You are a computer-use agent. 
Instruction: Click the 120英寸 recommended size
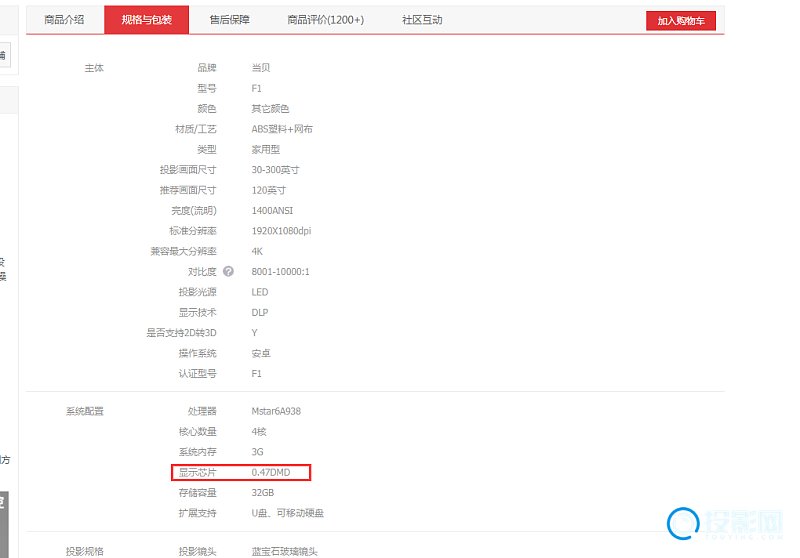pos(268,190)
